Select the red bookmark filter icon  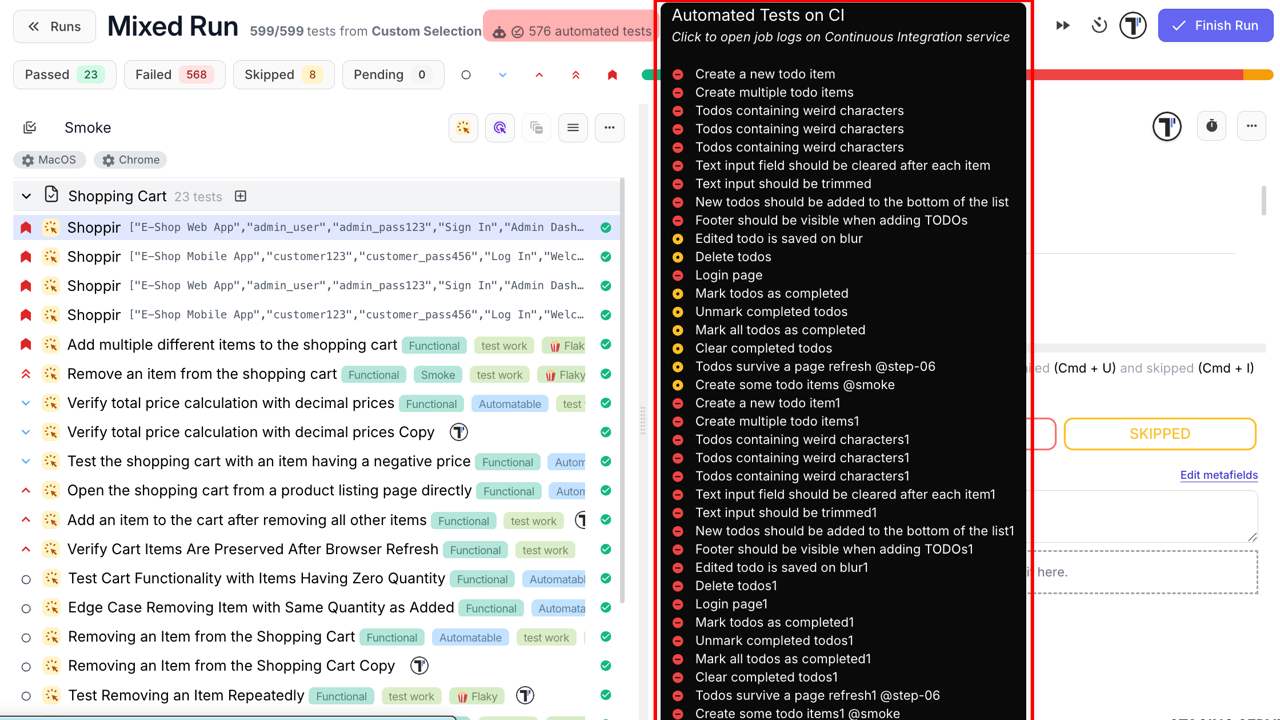click(x=612, y=74)
